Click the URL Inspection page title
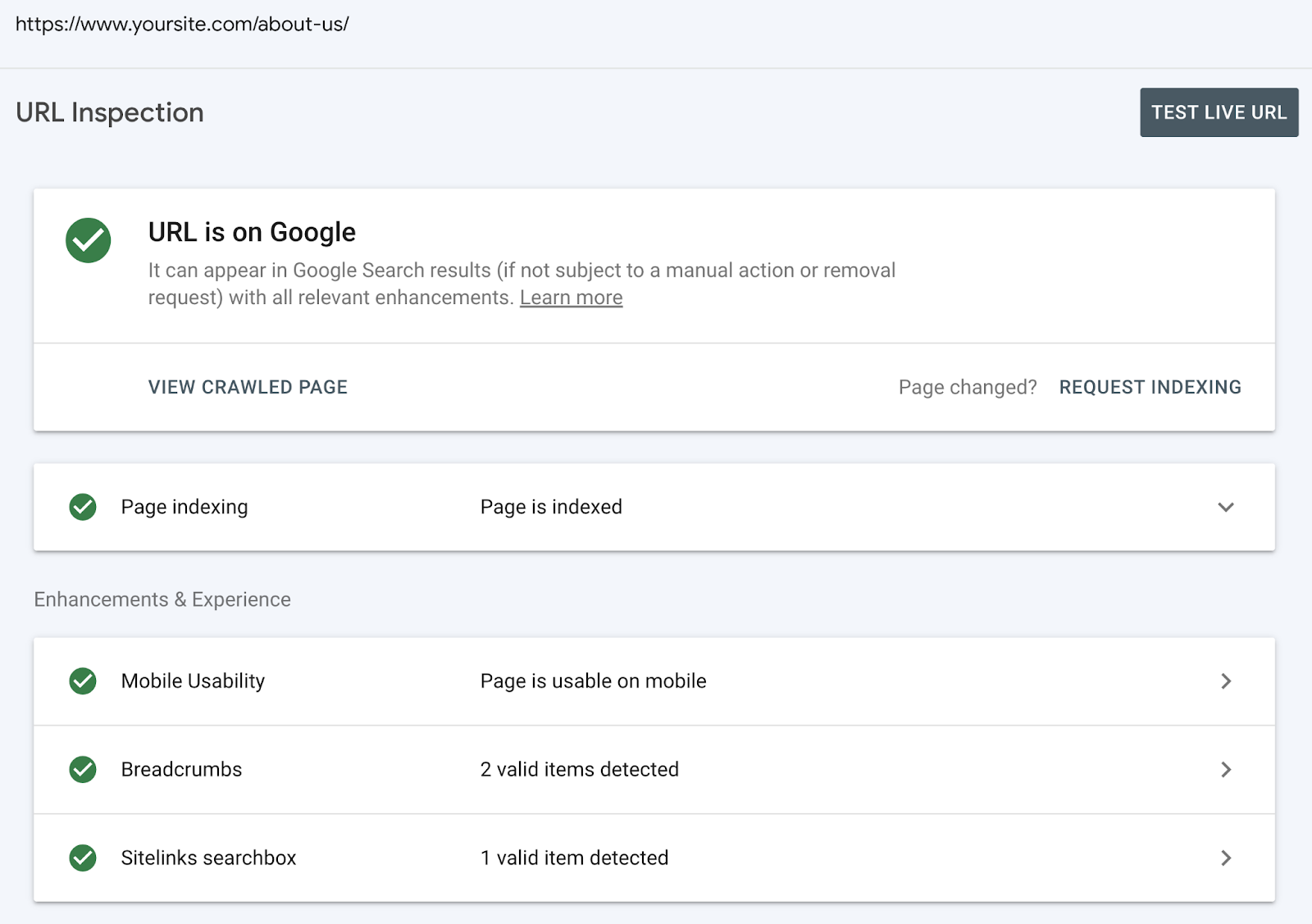 tap(109, 112)
